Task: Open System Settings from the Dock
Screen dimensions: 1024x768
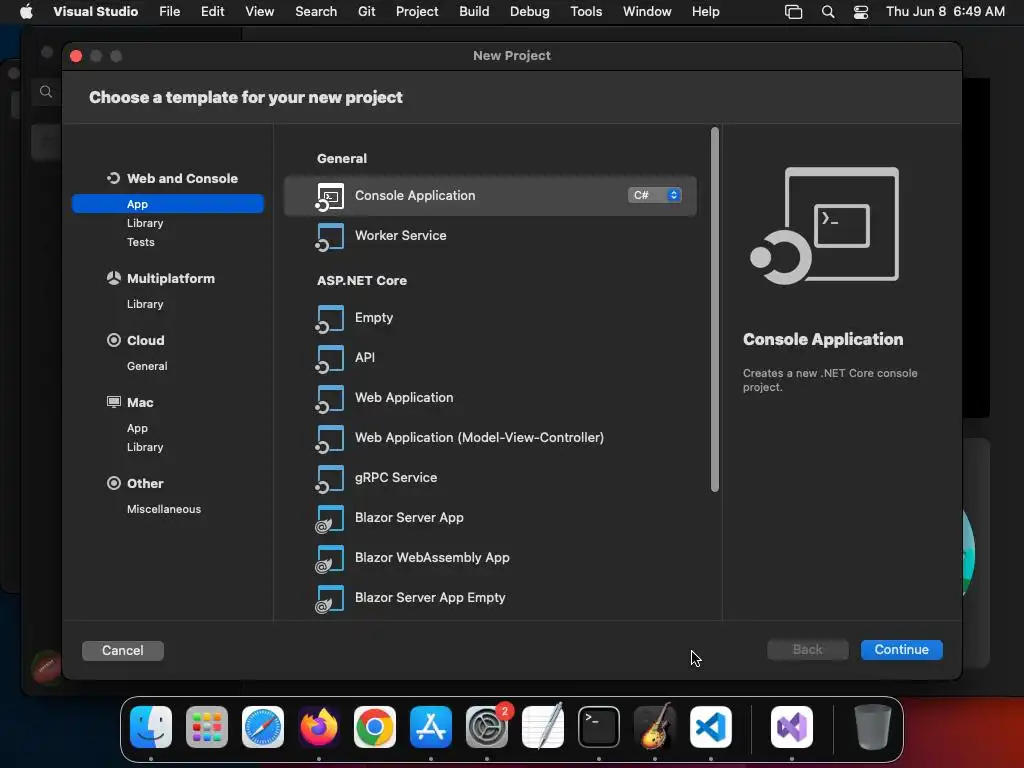Action: pos(487,727)
